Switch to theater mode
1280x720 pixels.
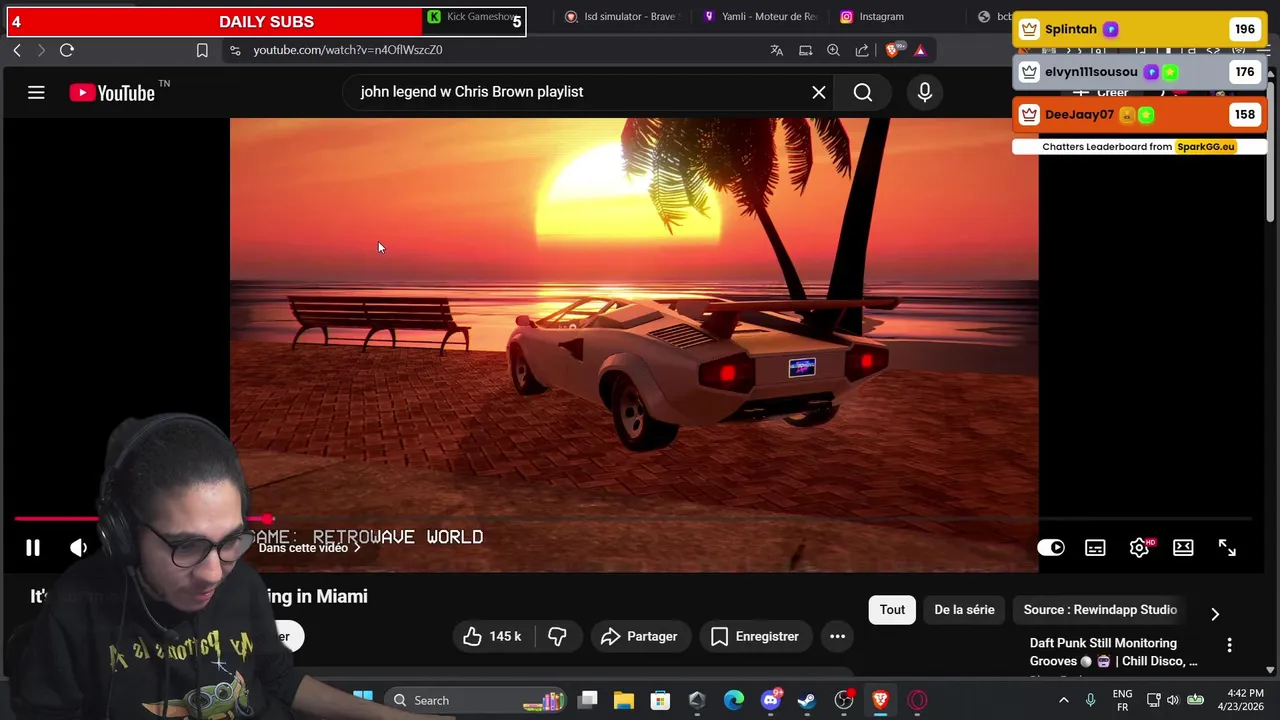[x=1183, y=547]
